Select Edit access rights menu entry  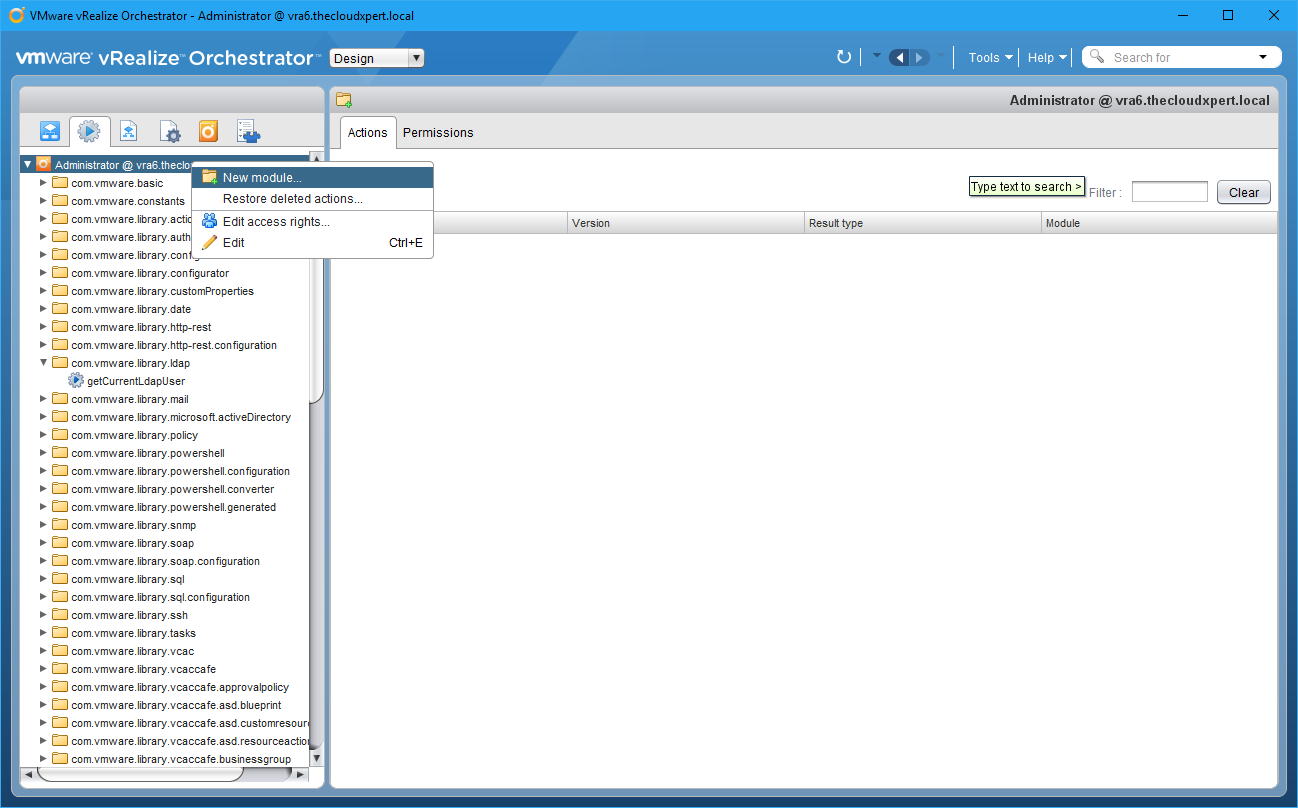coord(276,222)
